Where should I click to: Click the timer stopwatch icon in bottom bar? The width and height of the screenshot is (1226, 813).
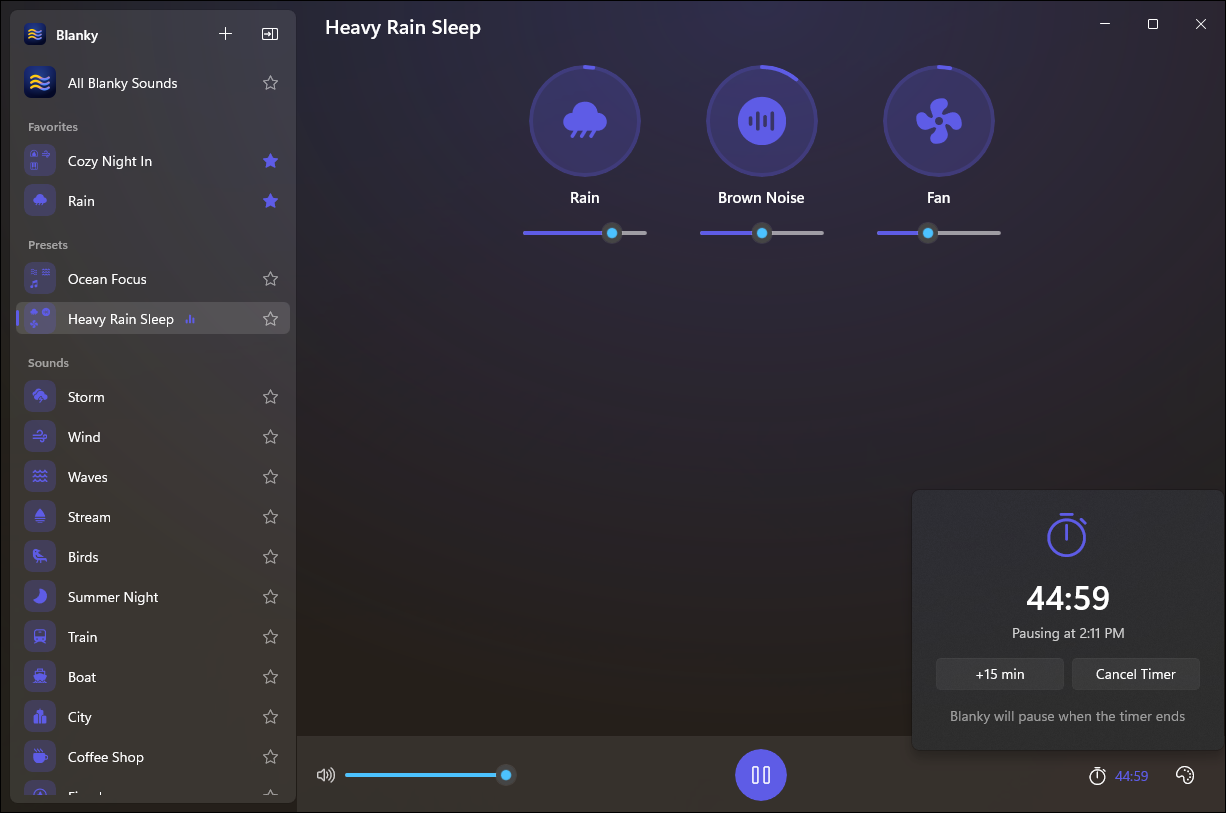pos(1097,776)
